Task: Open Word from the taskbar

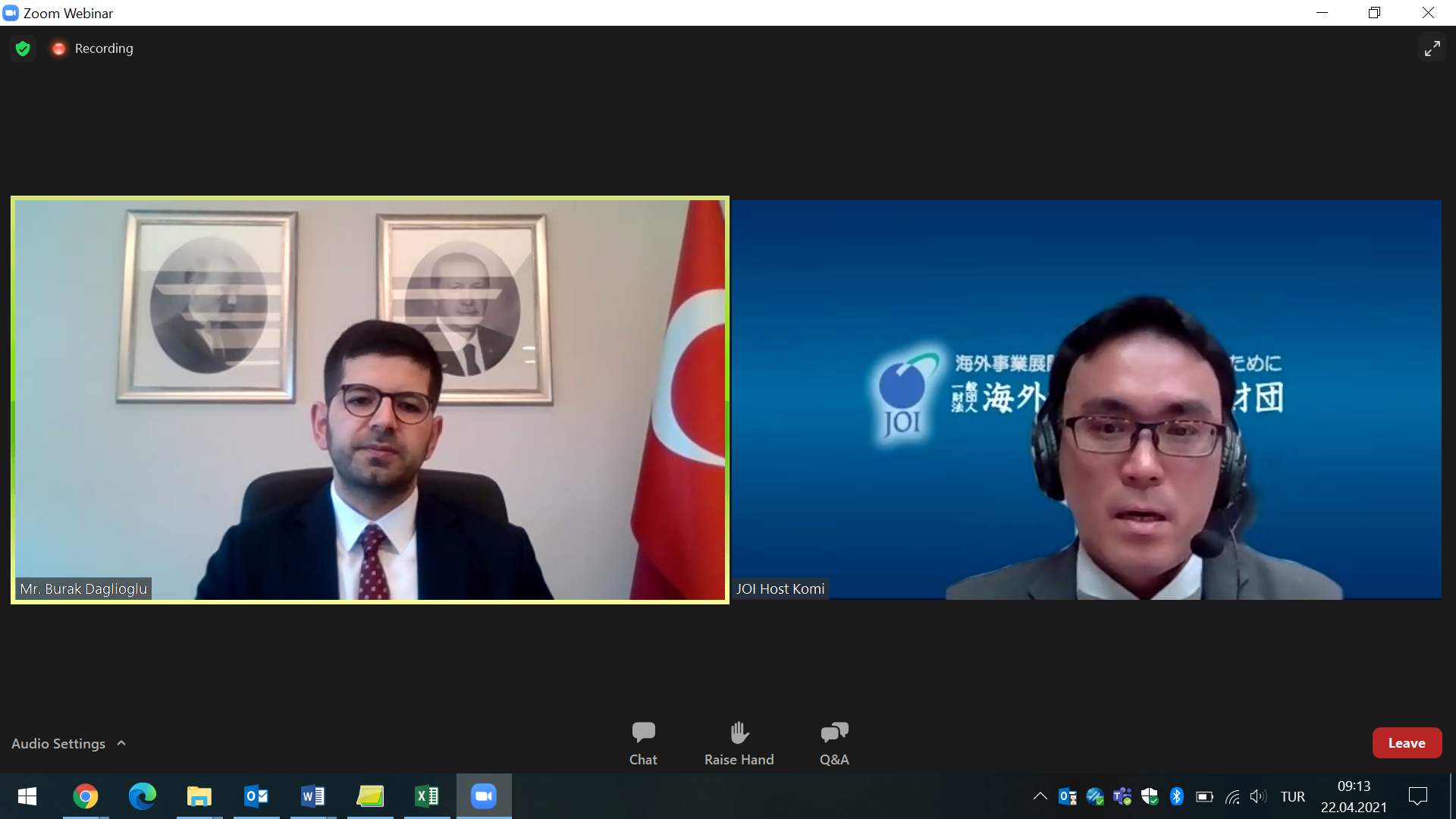Action: [312, 796]
